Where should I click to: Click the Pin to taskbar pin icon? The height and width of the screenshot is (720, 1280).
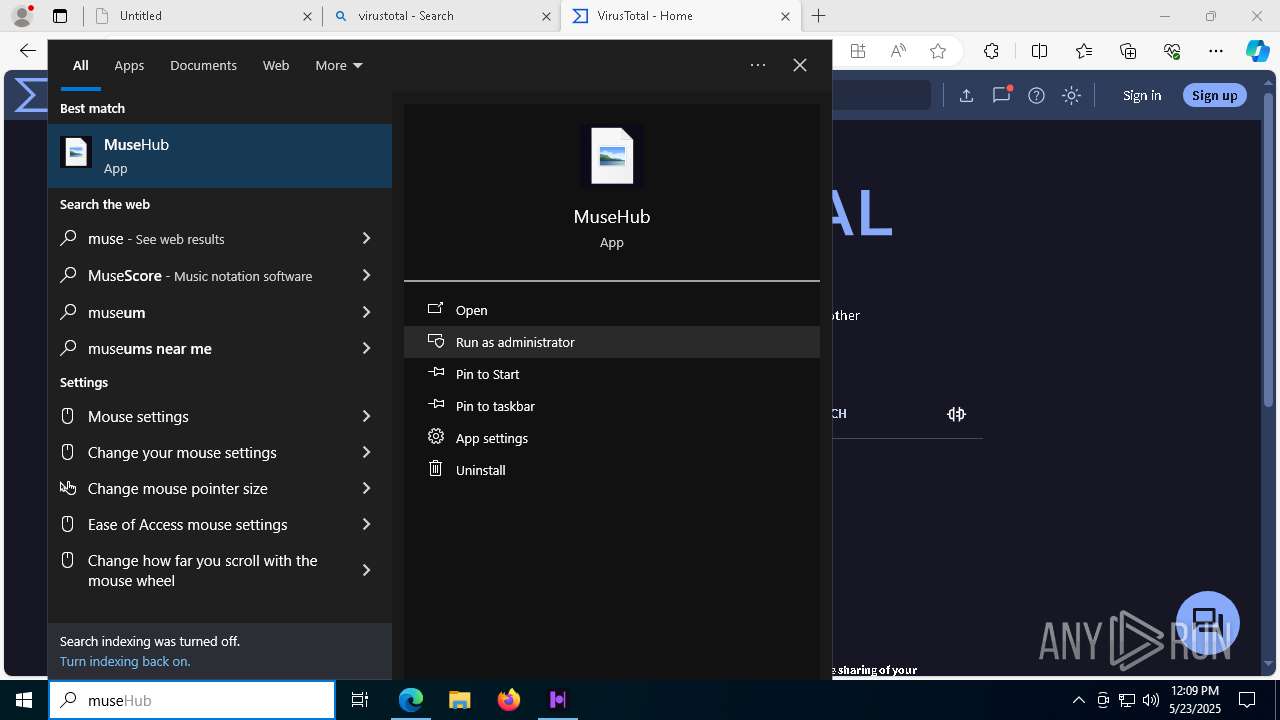[x=436, y=405]
